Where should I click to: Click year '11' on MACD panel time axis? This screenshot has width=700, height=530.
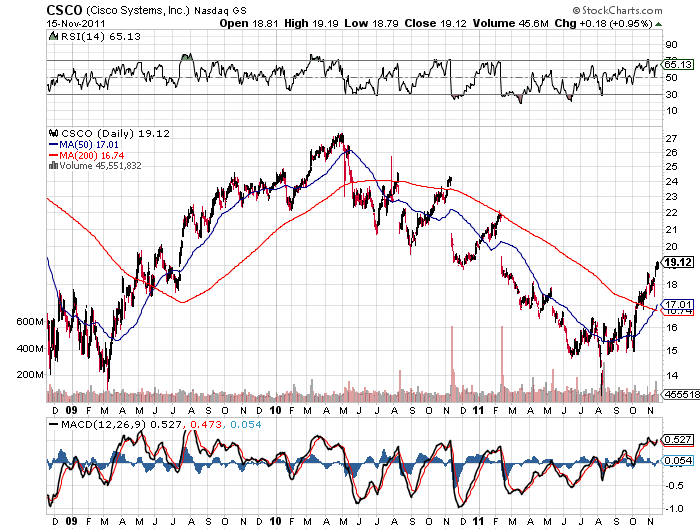478,521
